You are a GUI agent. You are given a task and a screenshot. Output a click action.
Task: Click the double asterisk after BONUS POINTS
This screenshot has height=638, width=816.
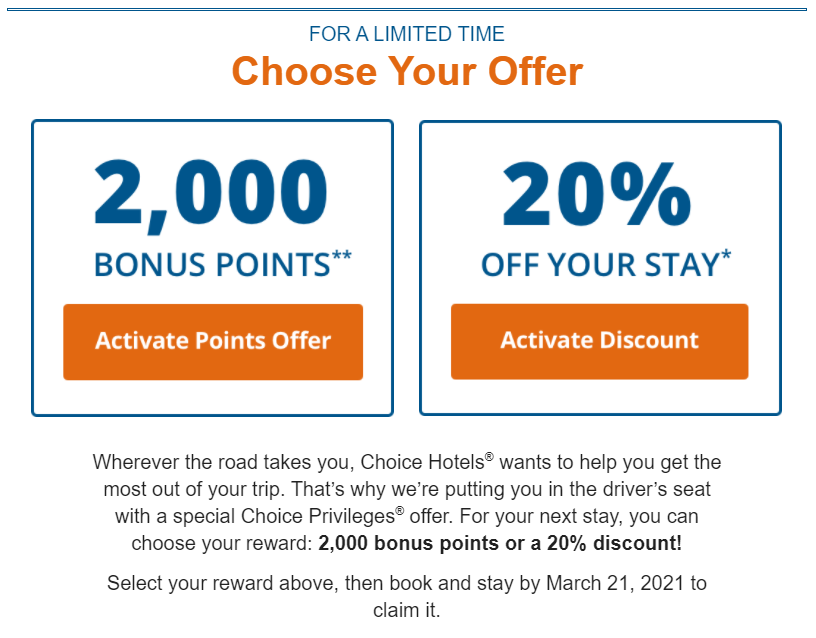(342, 257)
